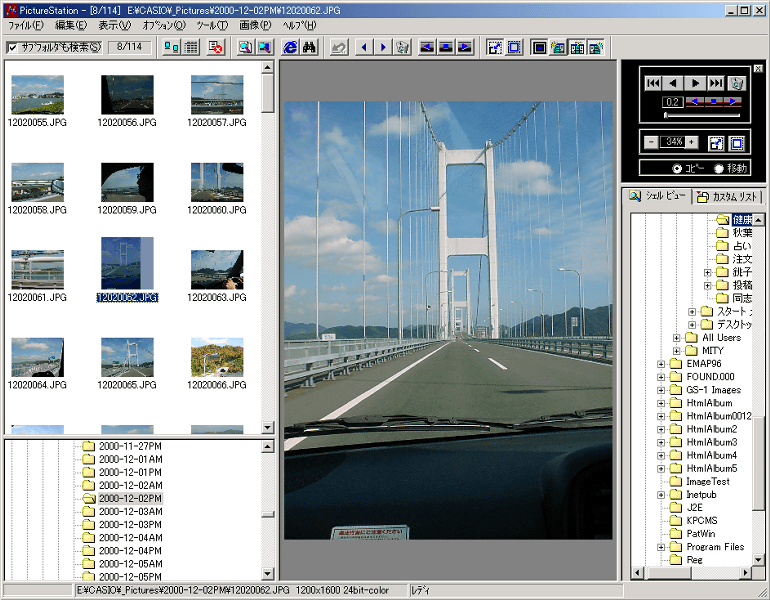Go to next image using main toolbar arrow
The width and height of the screenshot is (770, 600).
[383, 47]
